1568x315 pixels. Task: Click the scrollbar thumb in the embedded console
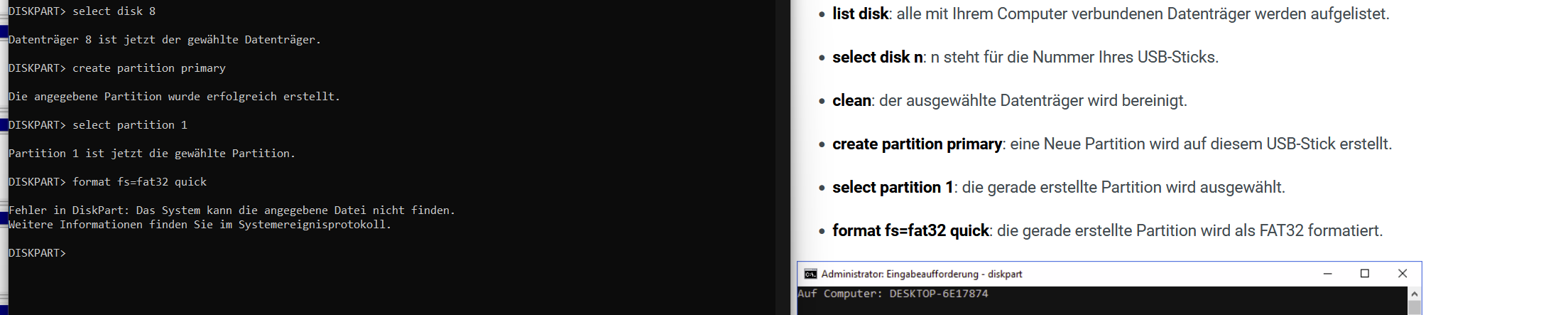pyautogui.click(x=1414, y=307)
